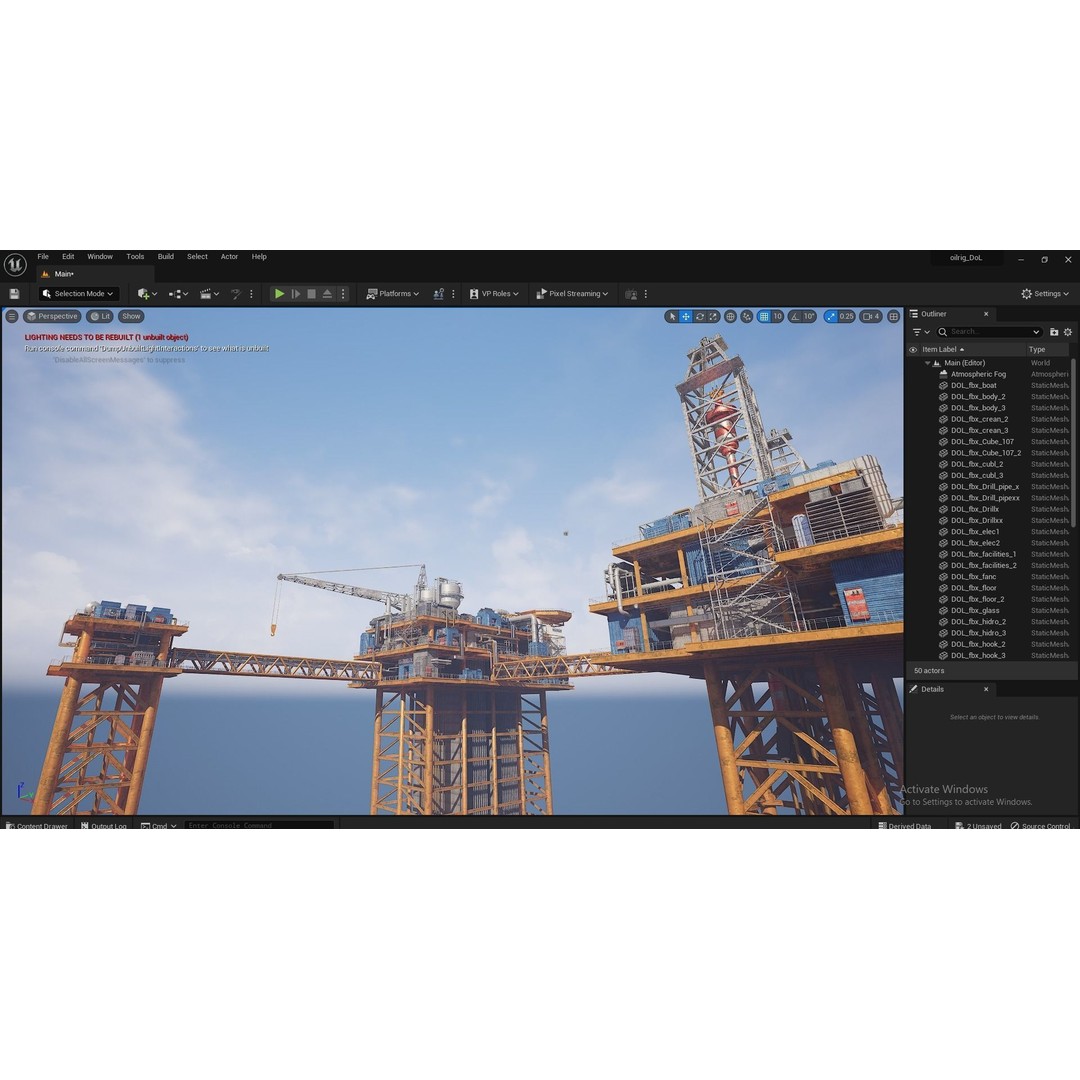Collapse the Main (Editor) node in Outliner

coord(928,362)
